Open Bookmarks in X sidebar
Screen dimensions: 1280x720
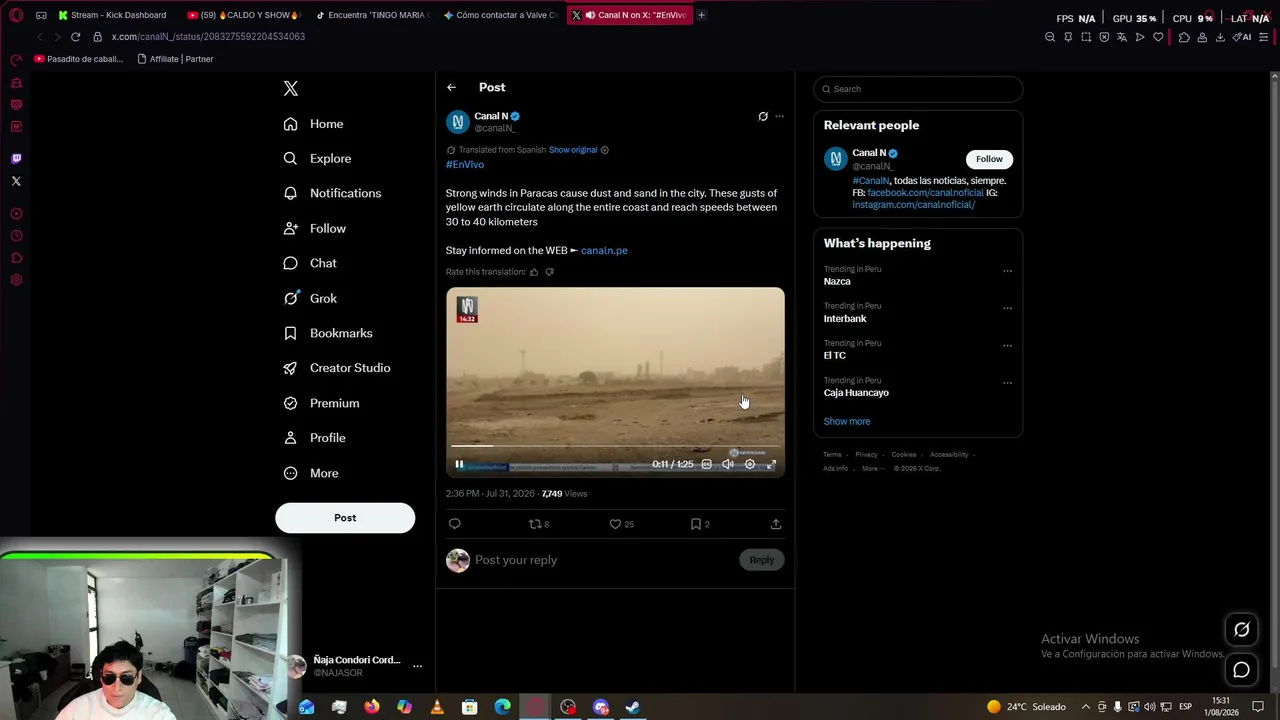tap(328, 333)
